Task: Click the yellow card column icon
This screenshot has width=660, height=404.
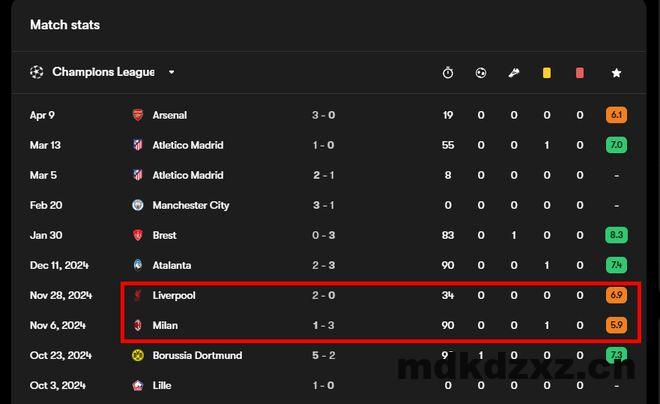Action: coord(546,73)
